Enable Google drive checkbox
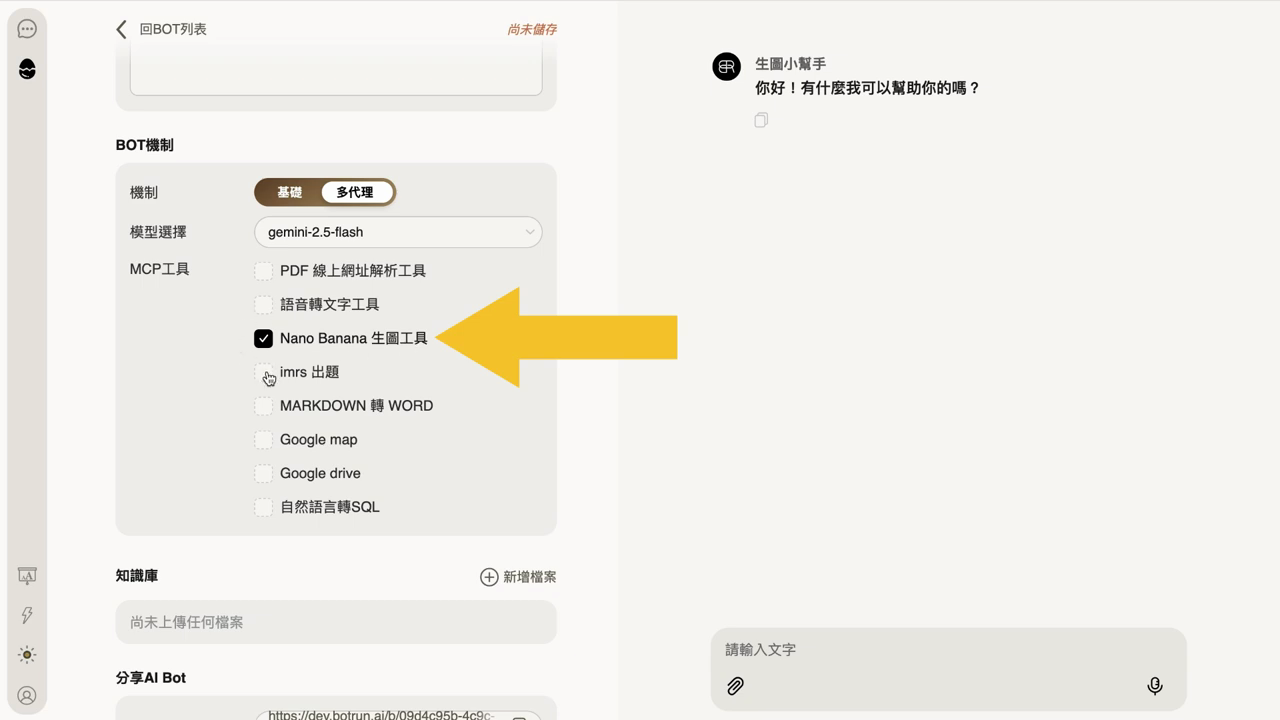This screenshot has height=720, width=1280. 263,474
